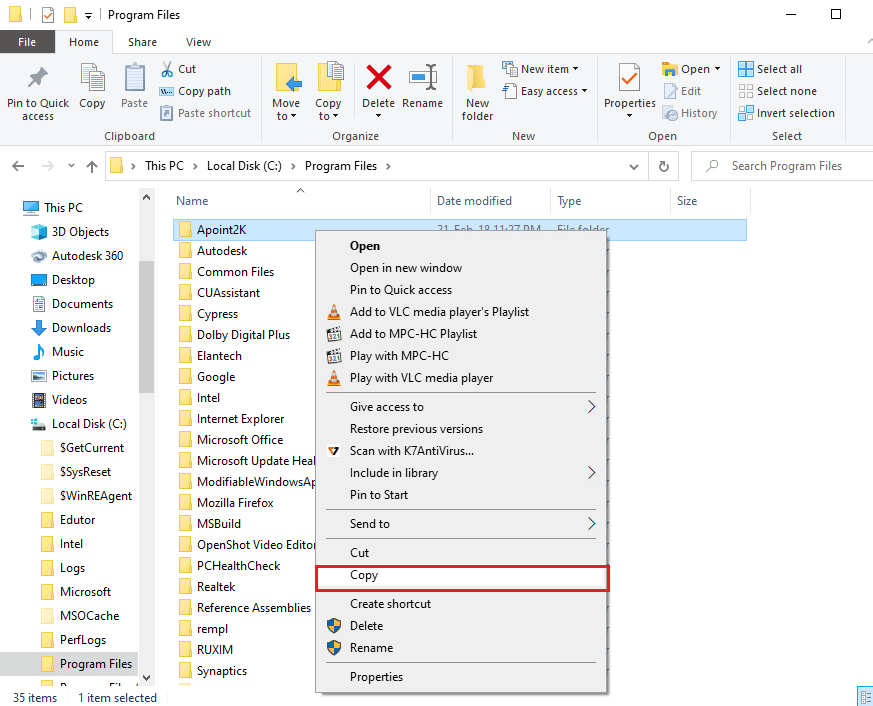Click the Rename icon in Organize group
This screenshot has height=706, width=873.
pyautogui.click(x=423, y=77)
